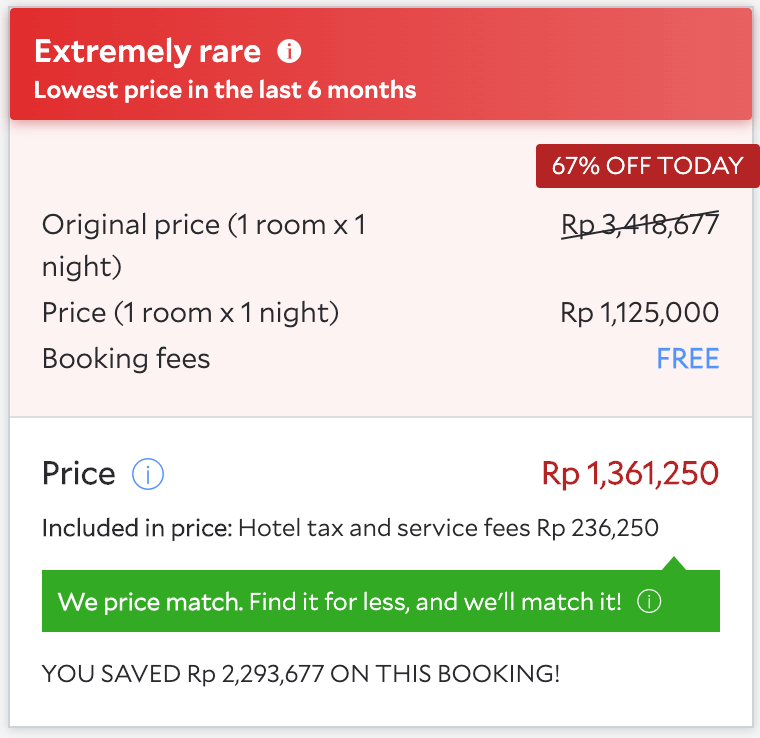760x738 pixels.
Task: Click the info icon beside "Extremely rare"
Action: coord(290,51)
